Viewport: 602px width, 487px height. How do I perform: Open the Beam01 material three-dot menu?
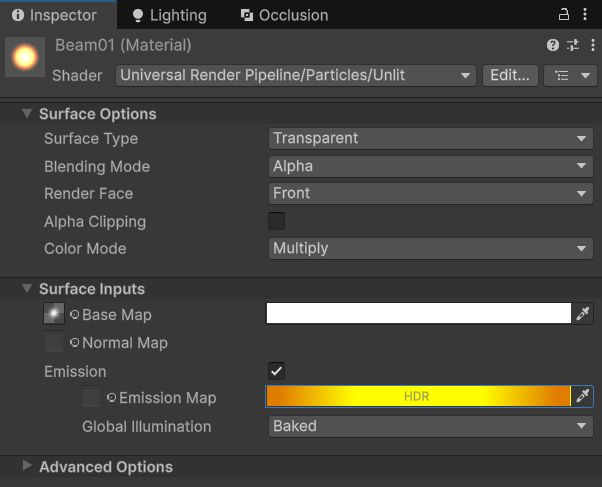pos(590,45)
